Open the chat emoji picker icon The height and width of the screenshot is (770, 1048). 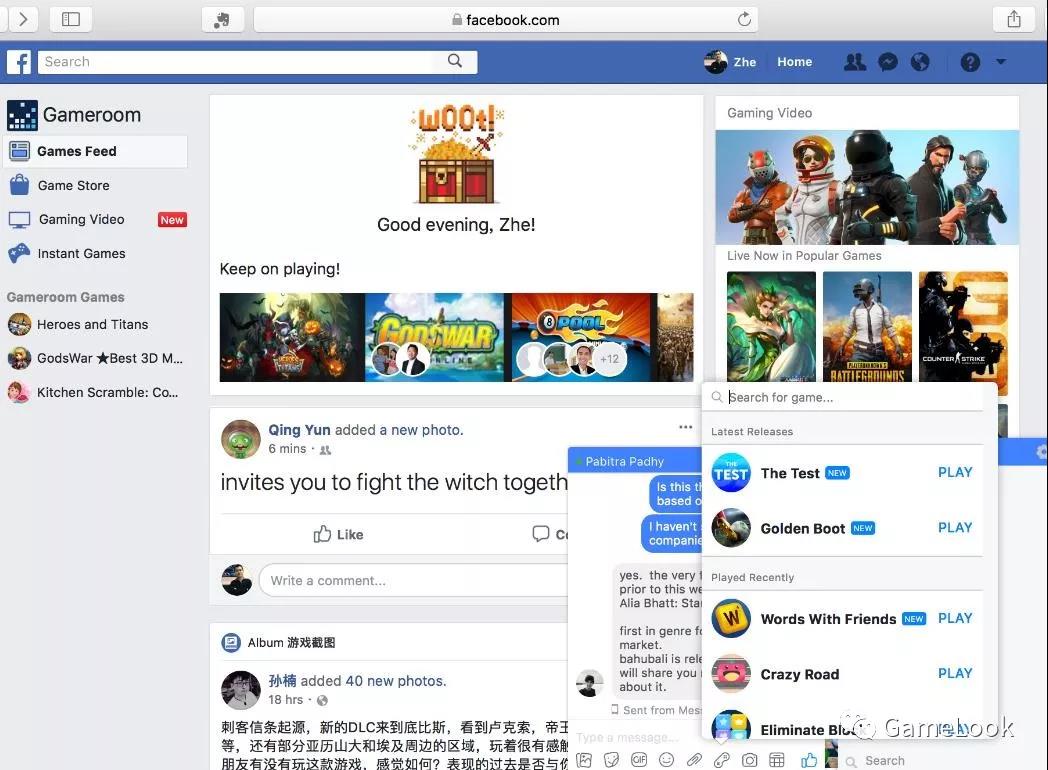point(666,760)
